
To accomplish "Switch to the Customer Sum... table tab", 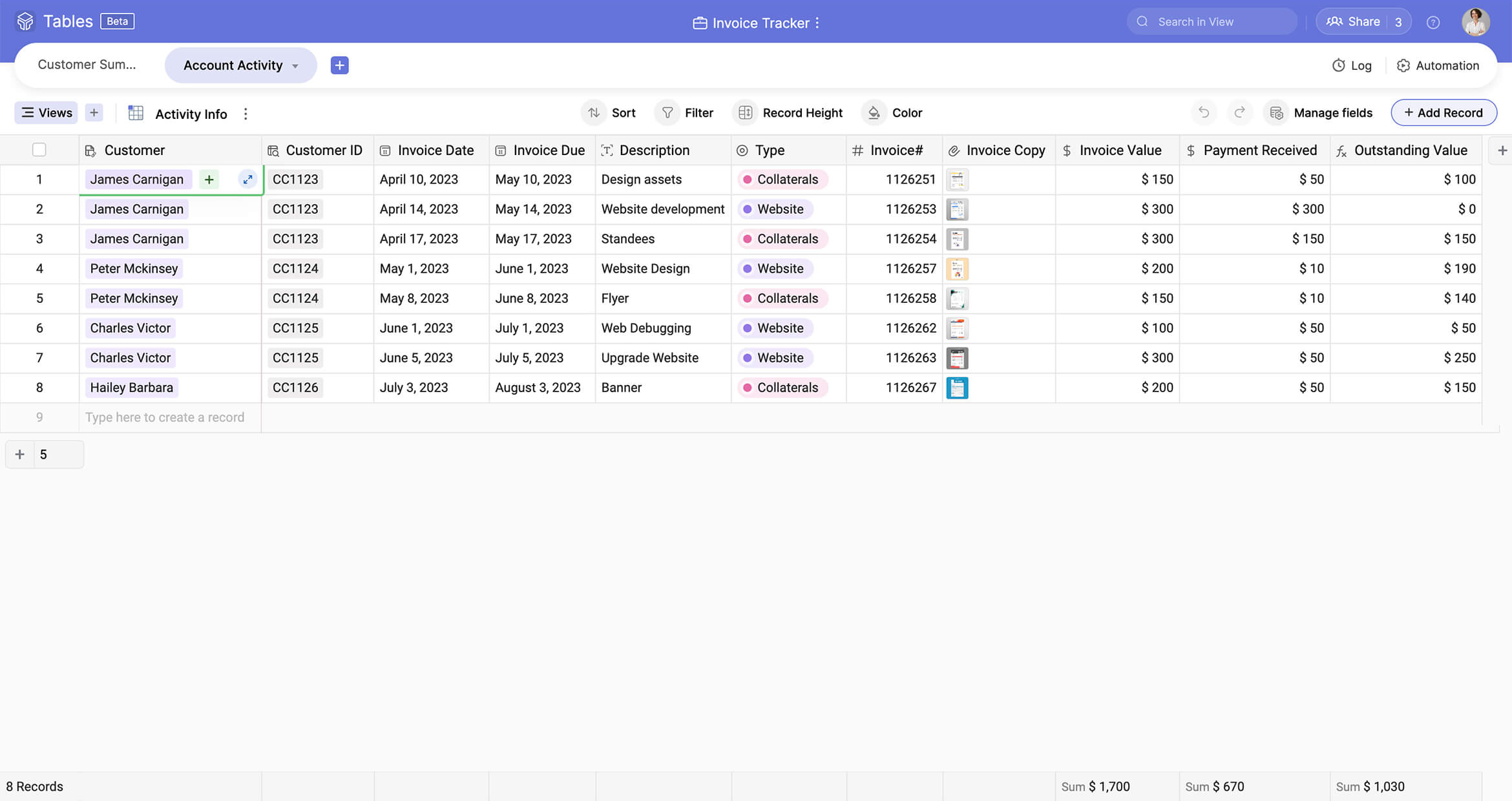I will 87,65.
